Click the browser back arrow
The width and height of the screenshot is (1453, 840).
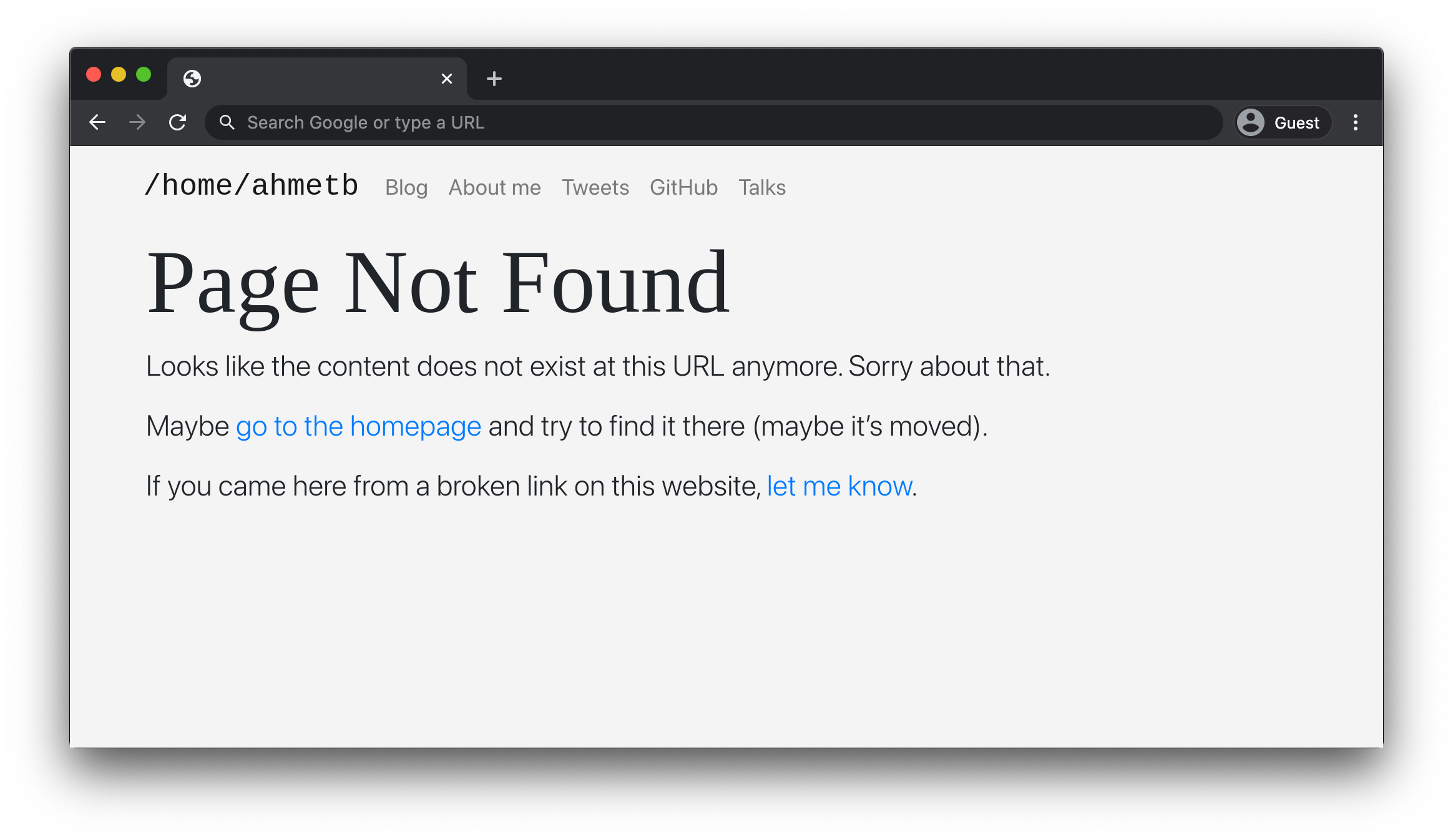click(x=97, y=122)
